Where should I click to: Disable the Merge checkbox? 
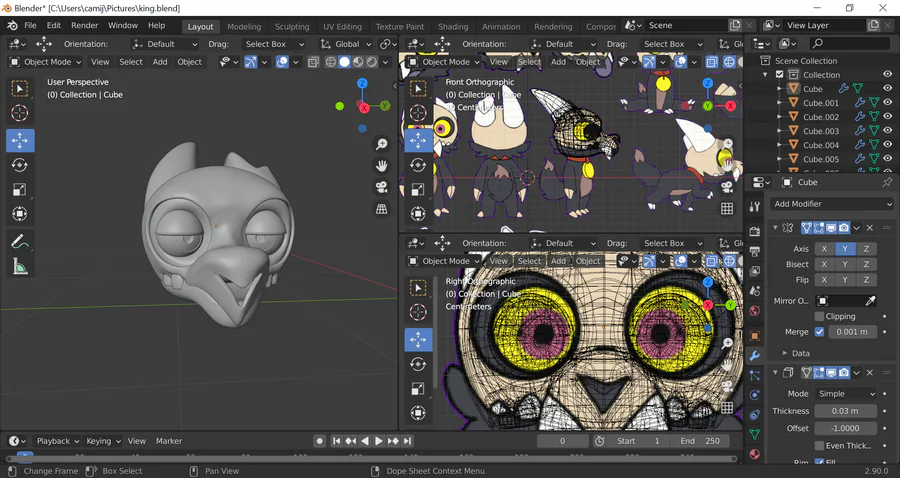tap(819, 332)
